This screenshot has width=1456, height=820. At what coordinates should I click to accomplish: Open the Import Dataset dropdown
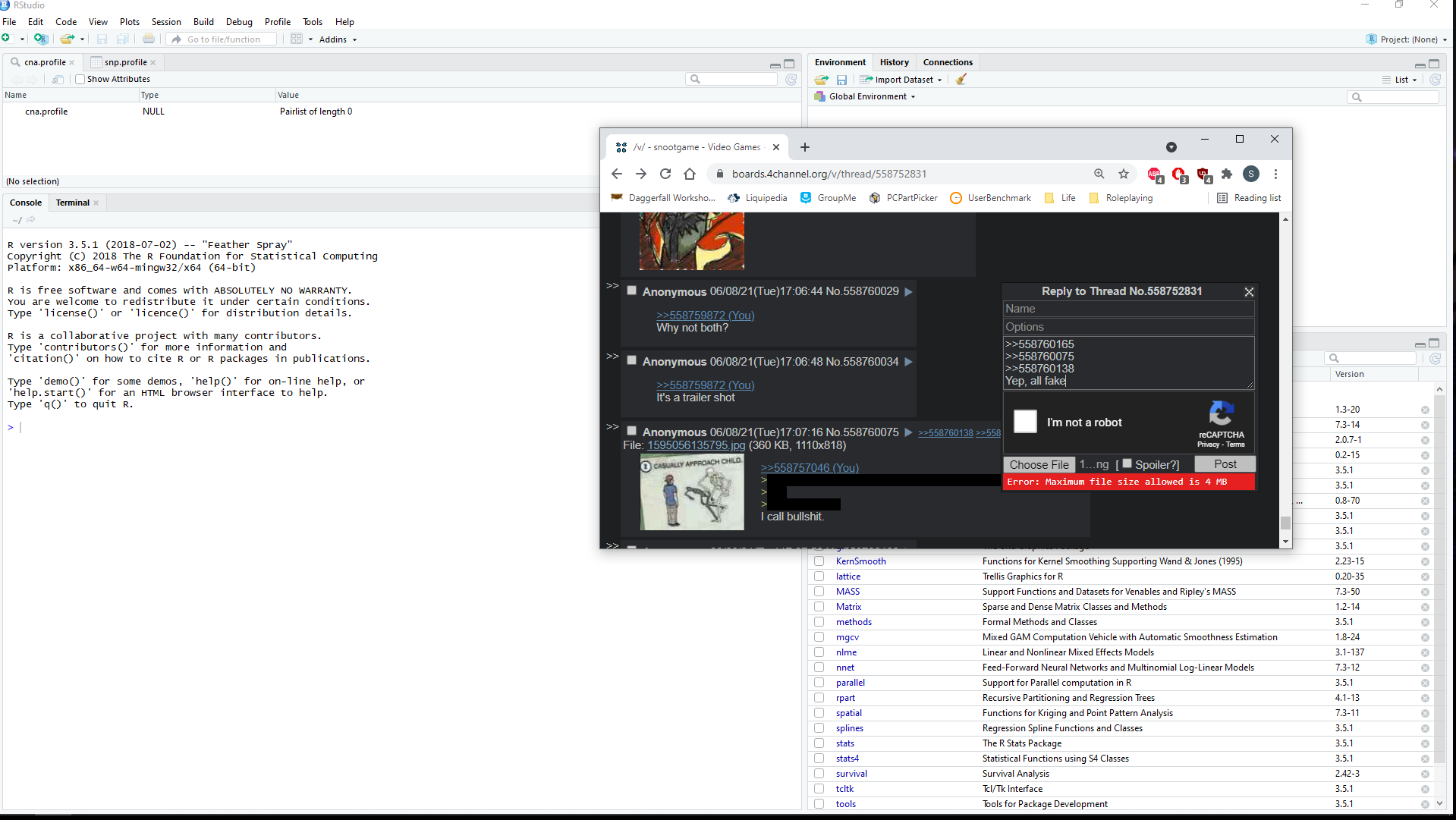click(902, 80)
